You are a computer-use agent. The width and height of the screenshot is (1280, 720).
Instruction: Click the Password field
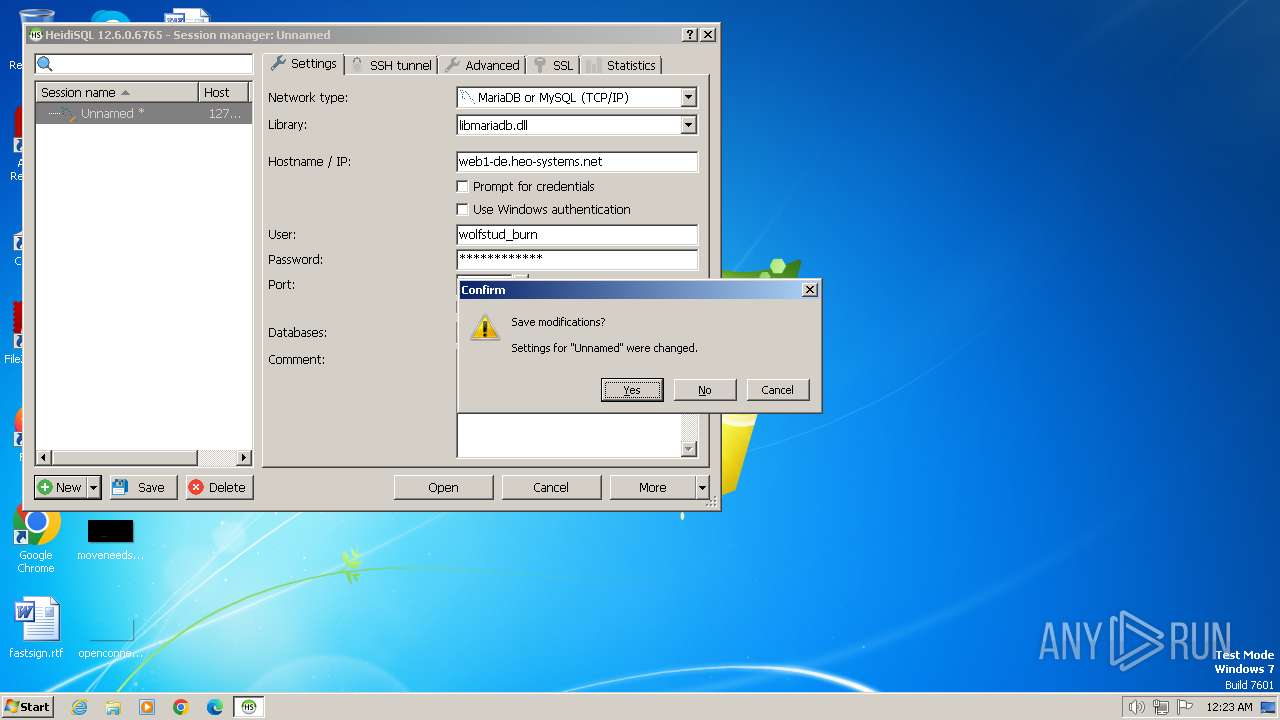(x=577, y=259)
